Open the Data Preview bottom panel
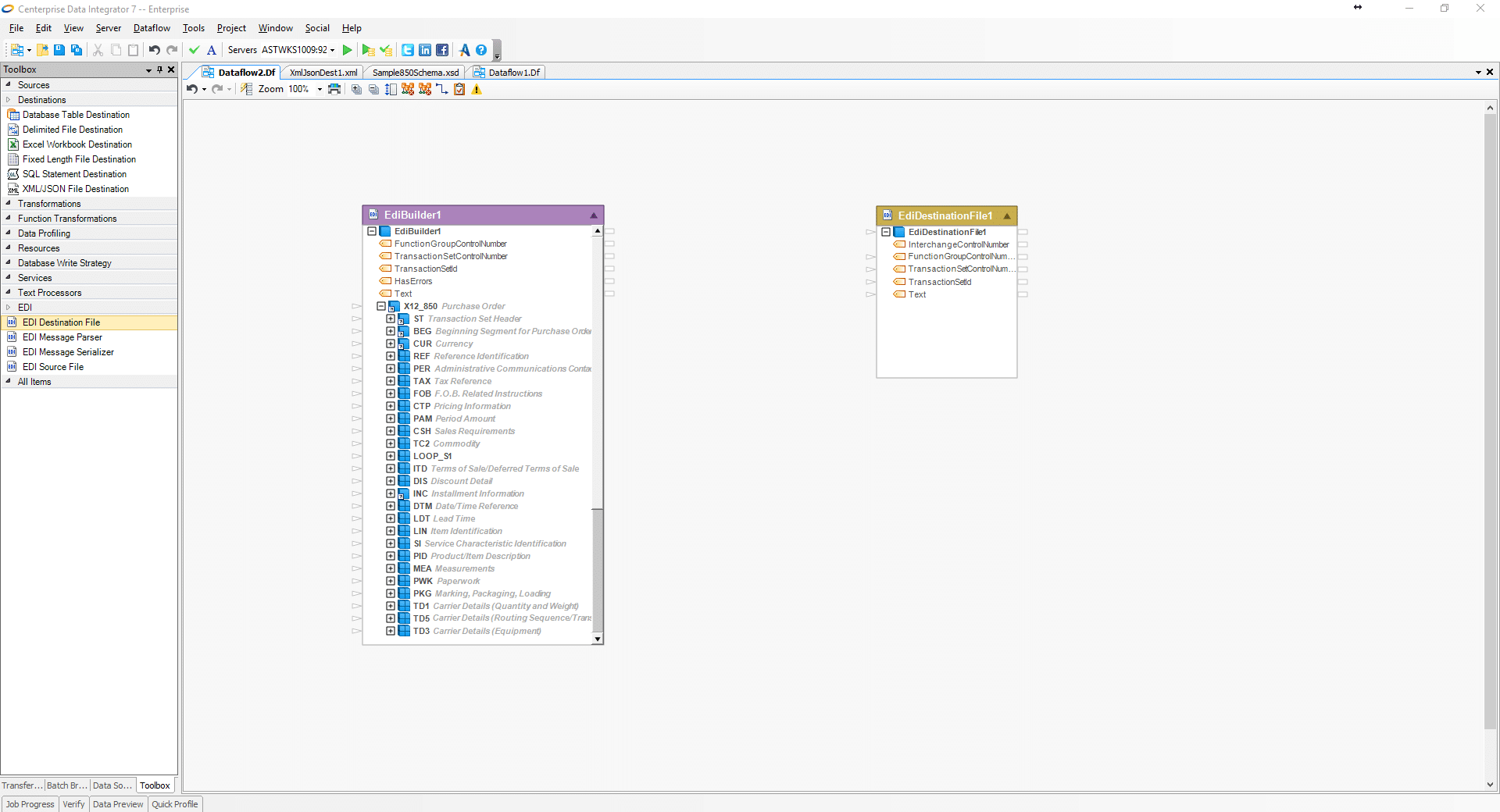The width and height of the screenshot is (1500, 812). [x=118, y=804]
